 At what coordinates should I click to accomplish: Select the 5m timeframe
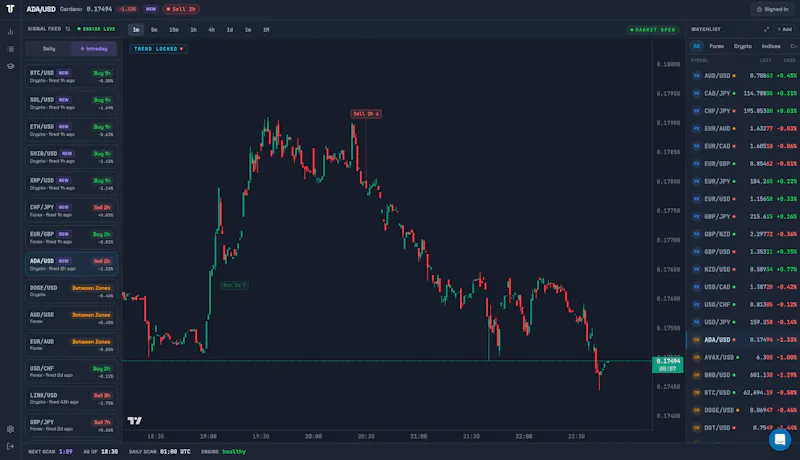154,30
